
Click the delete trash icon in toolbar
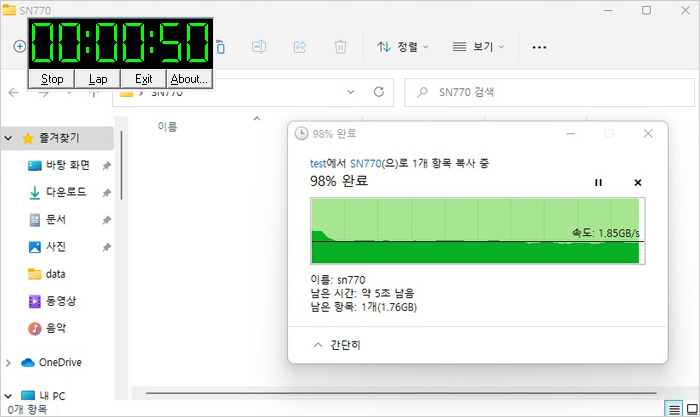340,46
